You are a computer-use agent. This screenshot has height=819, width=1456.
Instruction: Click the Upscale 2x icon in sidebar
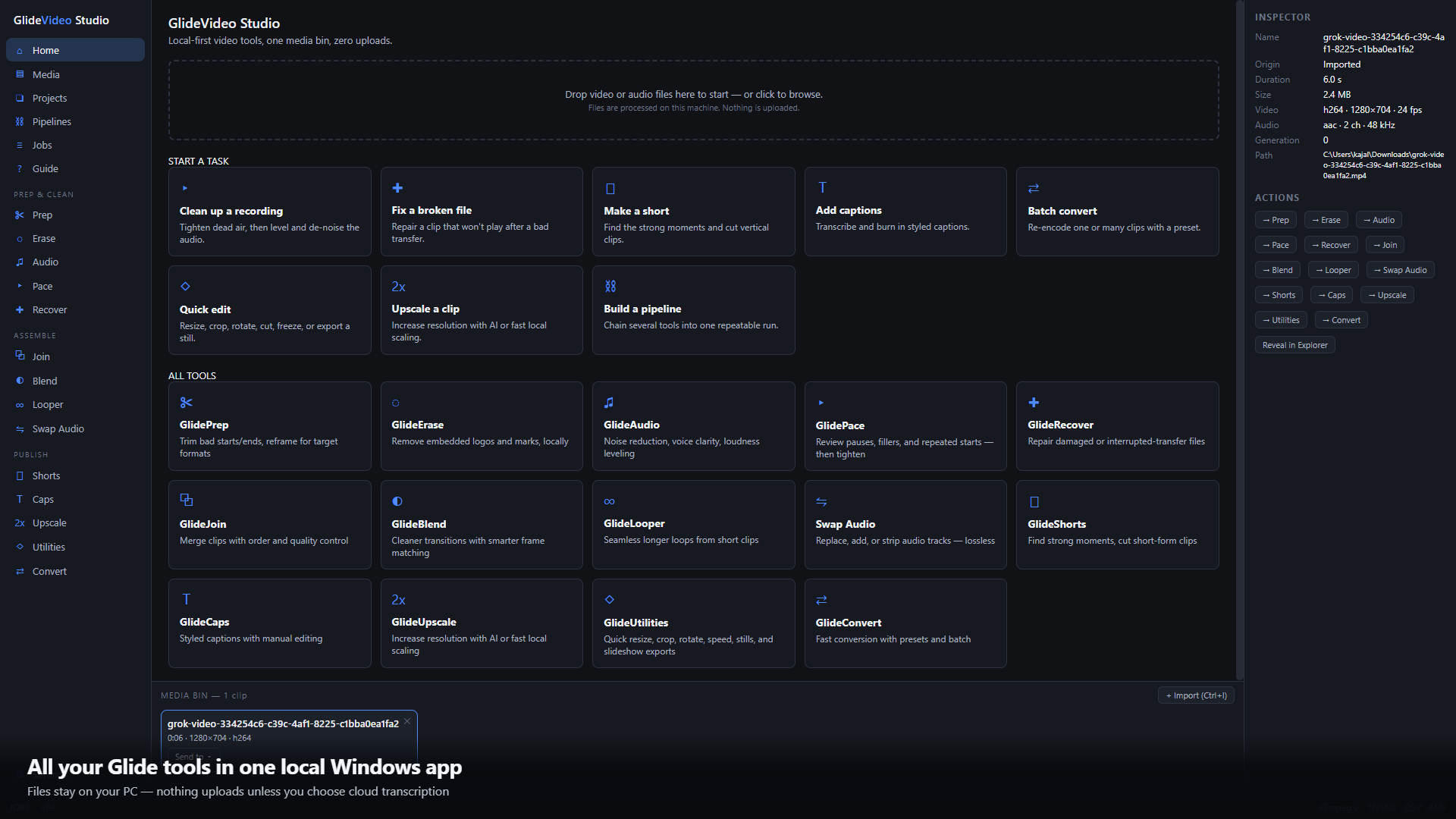pos(20,523)
